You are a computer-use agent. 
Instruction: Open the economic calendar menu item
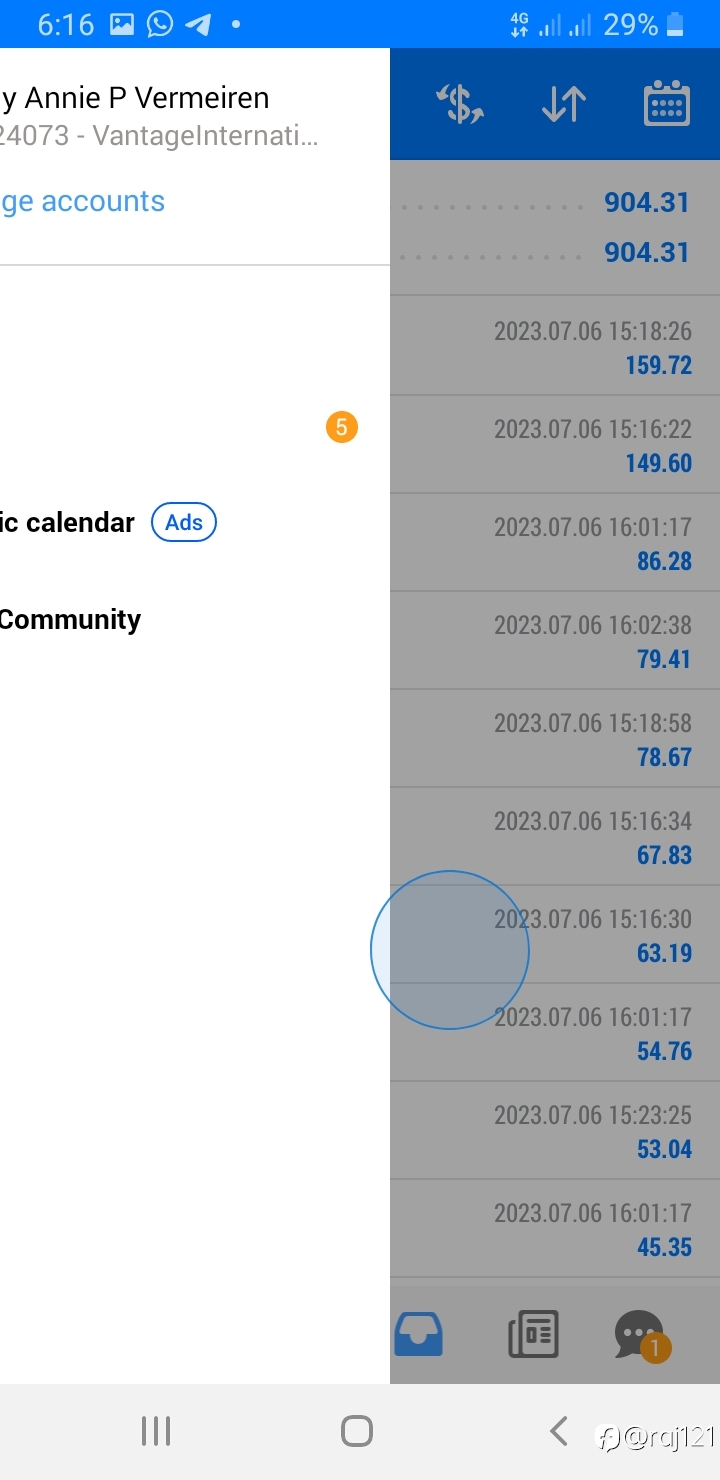[x=67, y=522]
